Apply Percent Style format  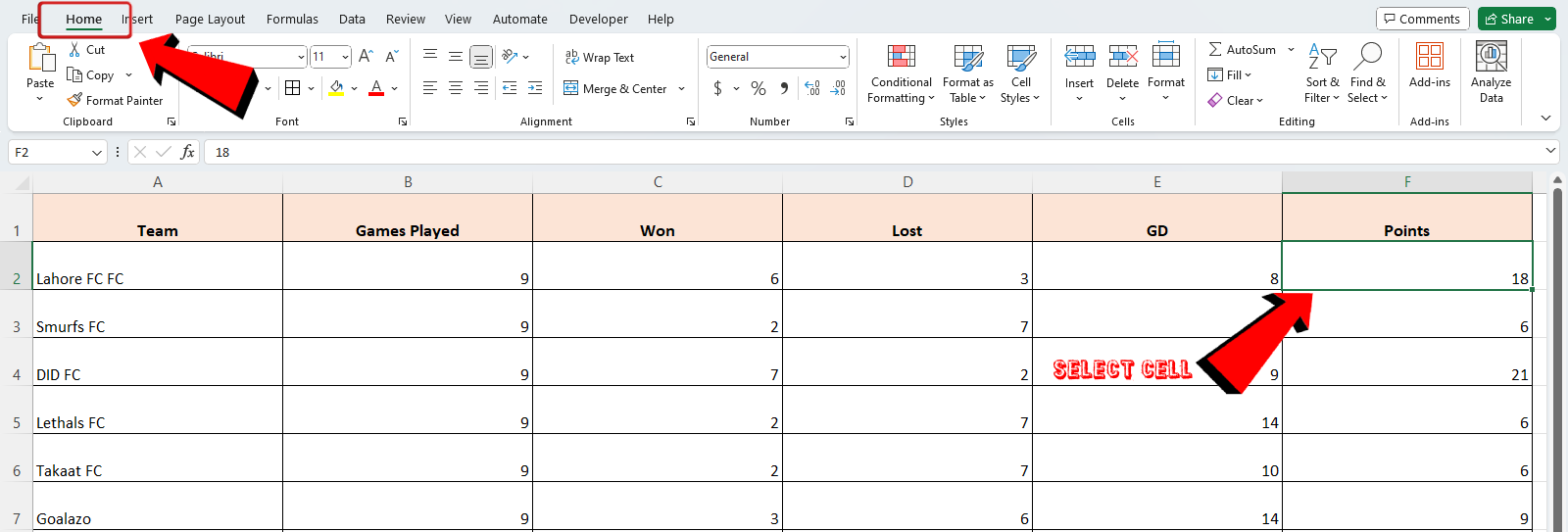coord(759,88)
